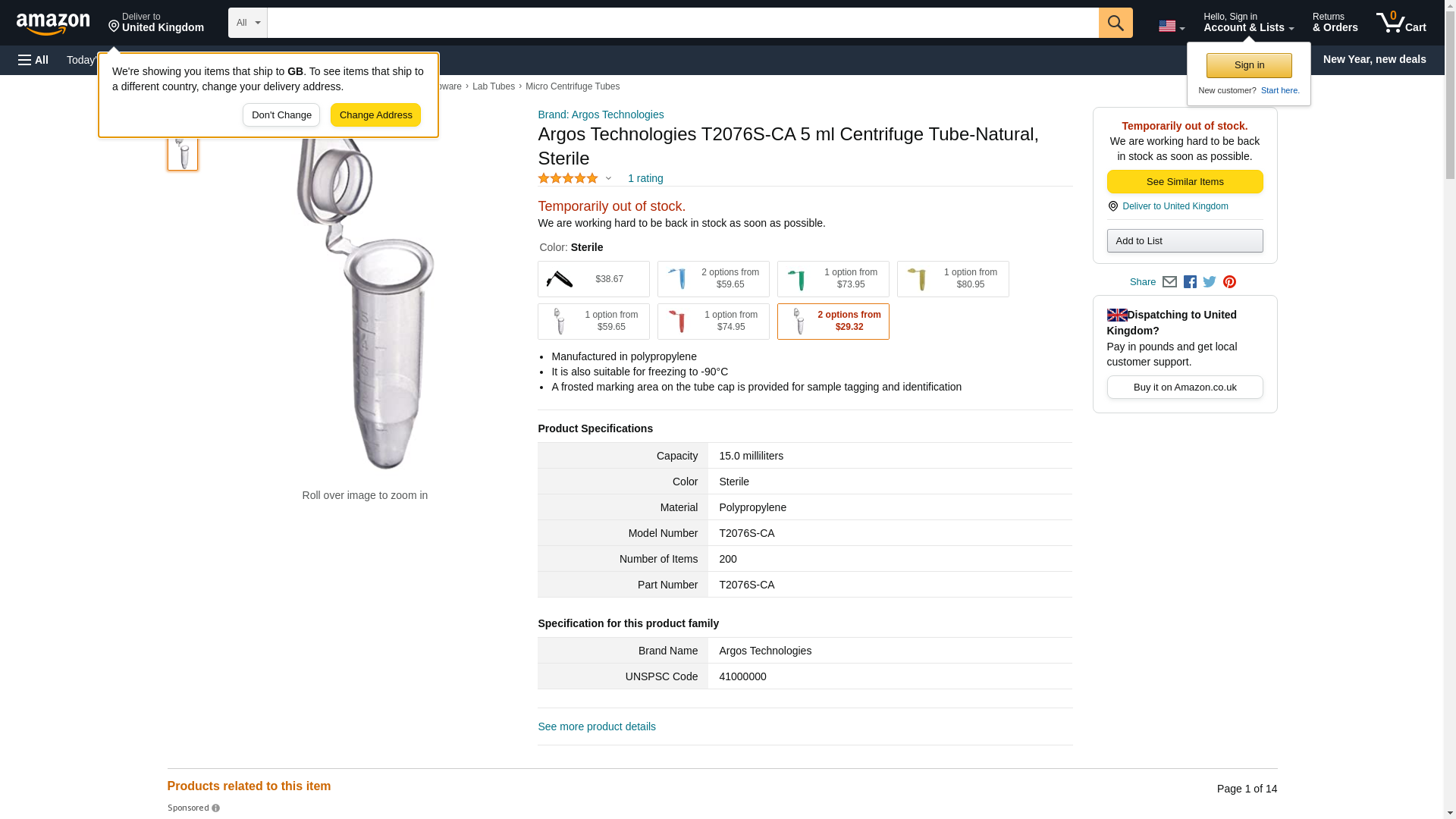The height and width of the screenshot is (819, 1456).
Task: Open New Year, new deals navigation link
Action: [x=1374, y=59]
